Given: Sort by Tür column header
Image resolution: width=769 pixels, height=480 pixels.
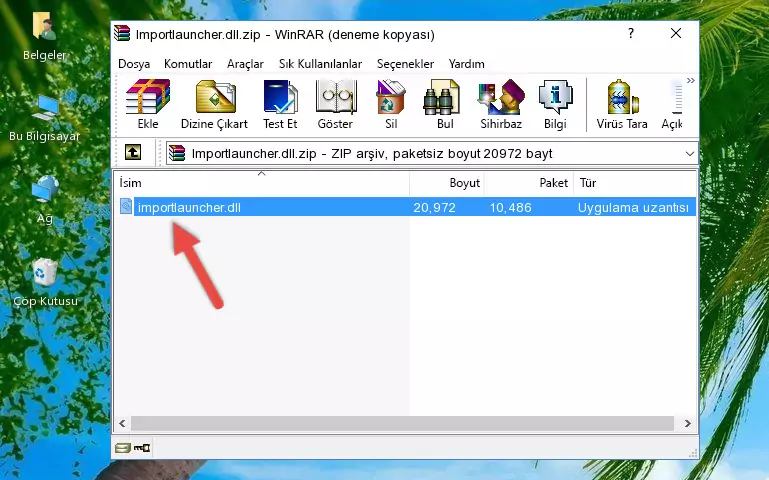Looking at the screenshot, I should pyautogui.click(x=635, y=183).
